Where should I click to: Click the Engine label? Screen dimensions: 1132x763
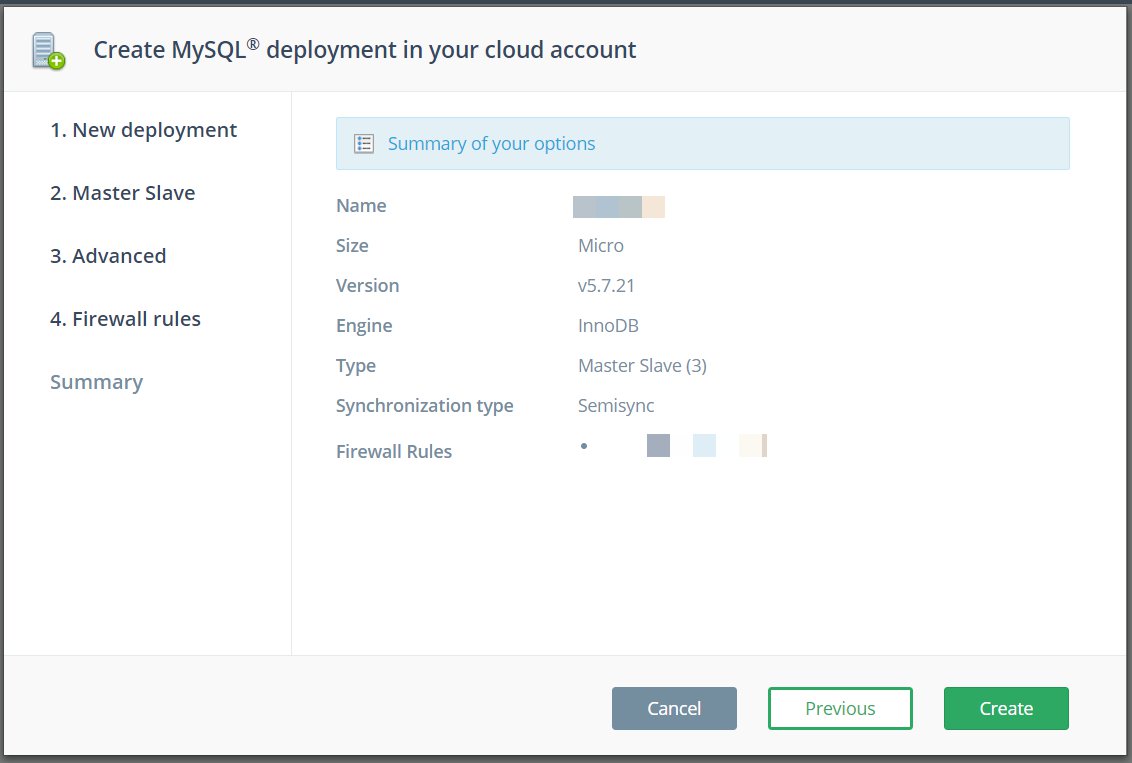(364, 326)
